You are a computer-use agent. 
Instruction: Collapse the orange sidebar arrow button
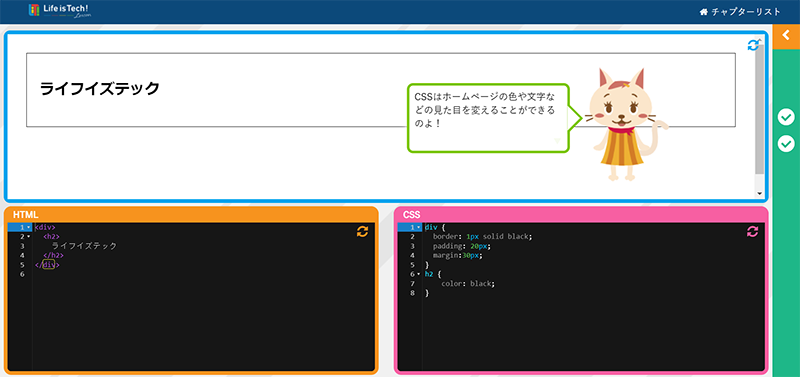786,36
